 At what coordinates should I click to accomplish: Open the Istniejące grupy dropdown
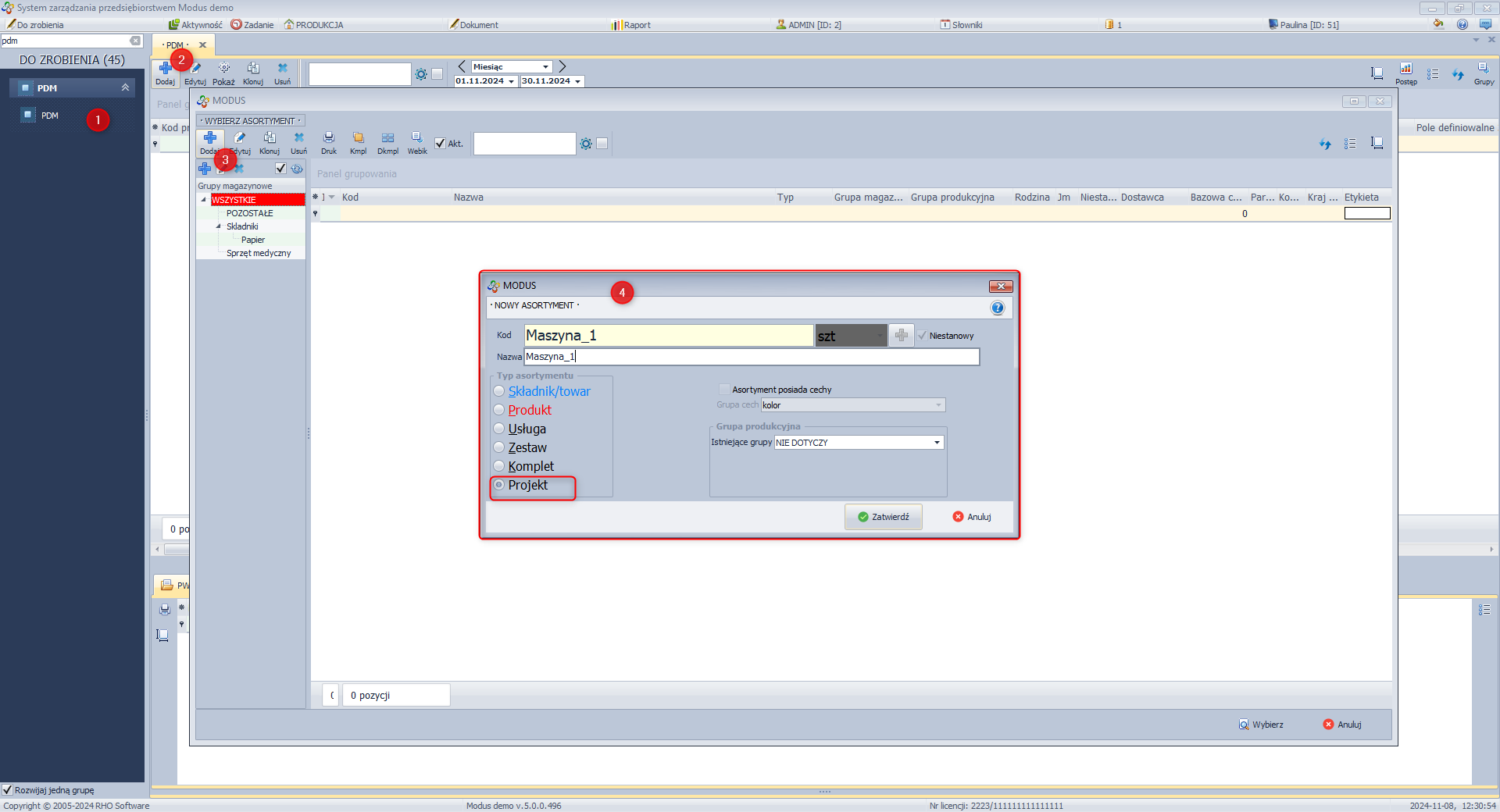[937, 443]
